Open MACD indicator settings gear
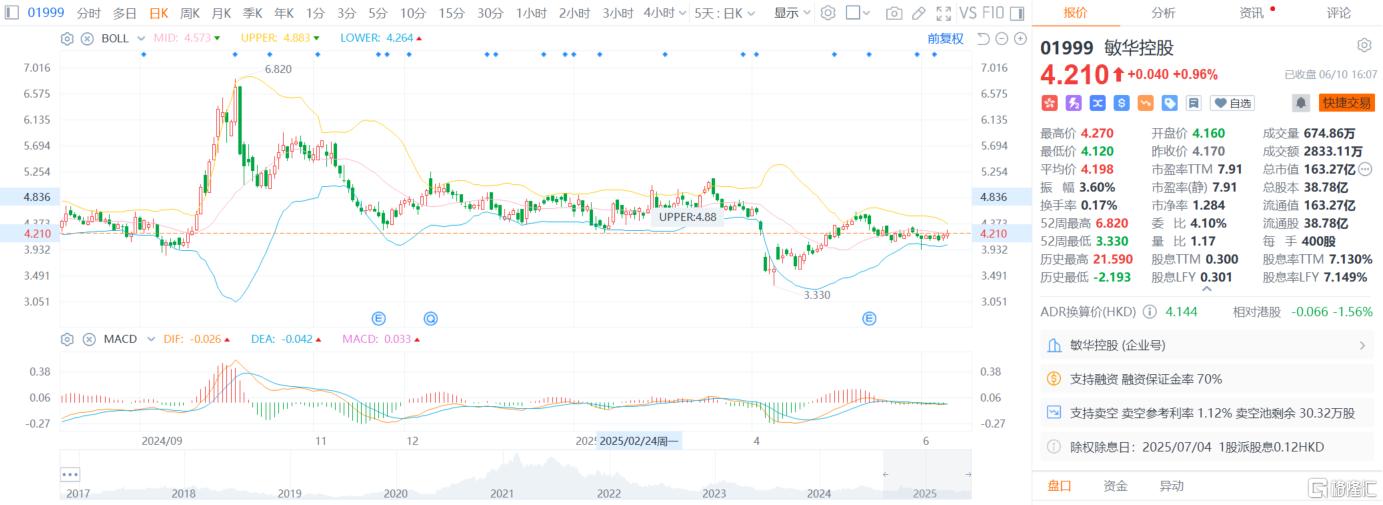 pos(67,339)
